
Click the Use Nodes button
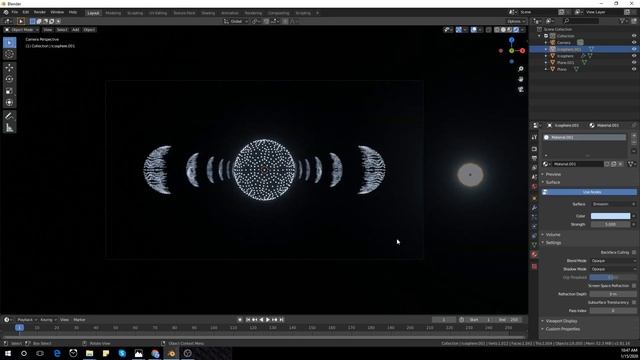coord(589,192)
